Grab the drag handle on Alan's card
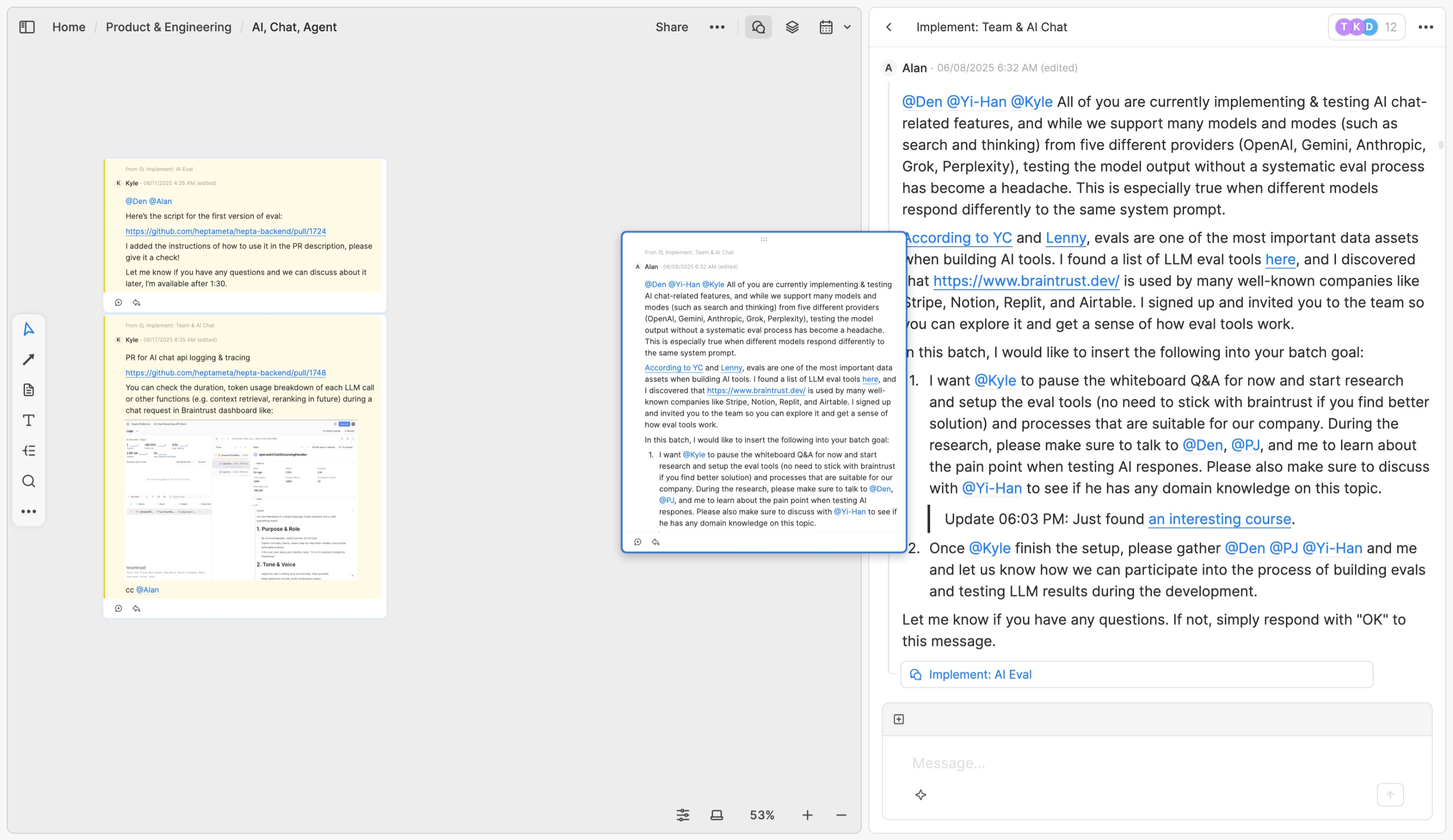 point(764,239)
